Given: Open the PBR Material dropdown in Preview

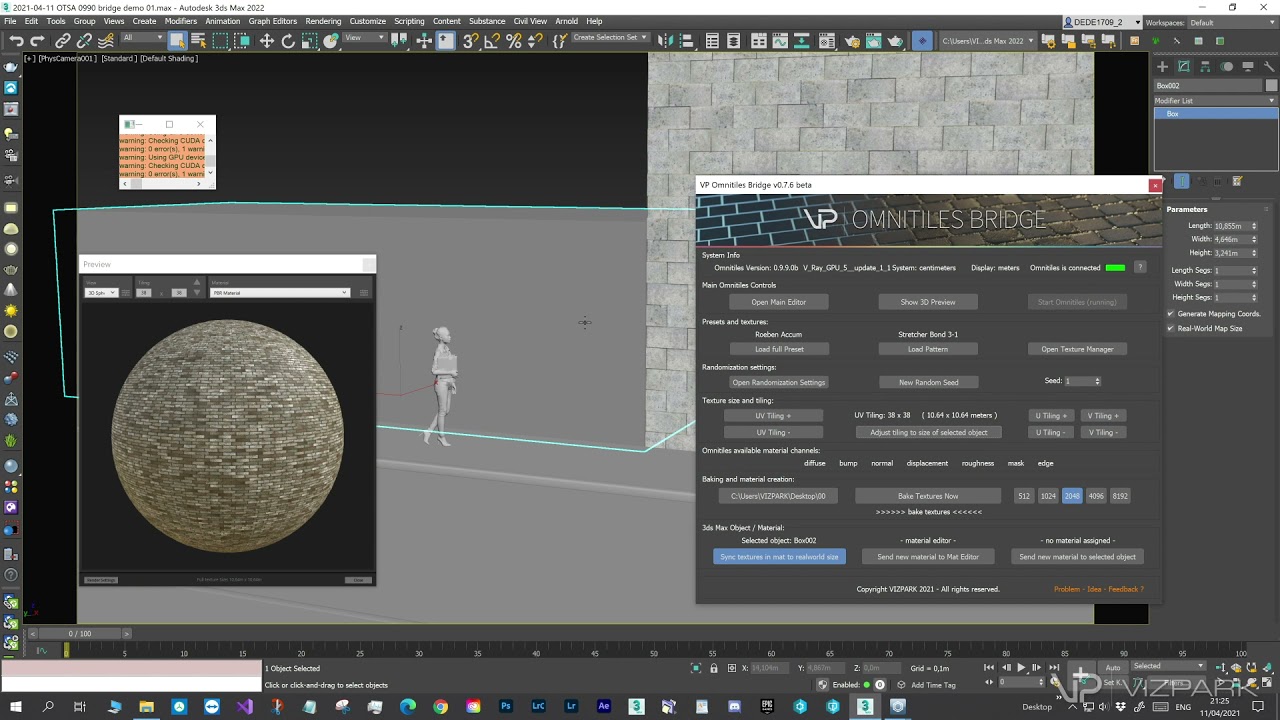Looking at the screenshot, I should (x=280, y=293).
